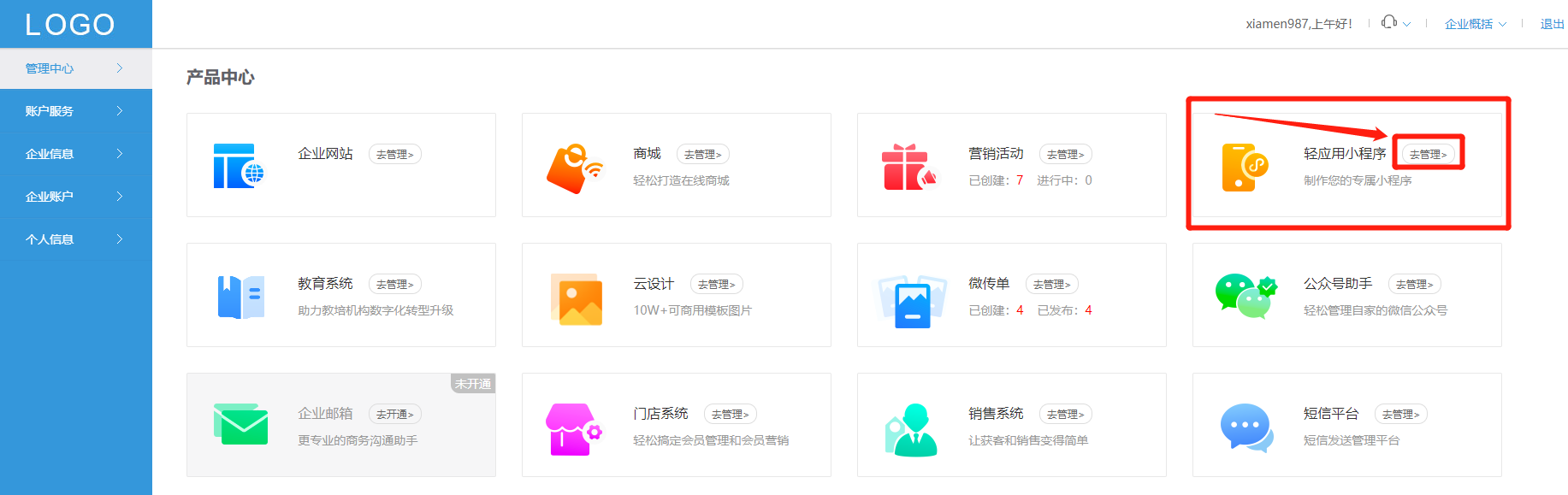The width and height of the screenshot is (1568, 495).
Task: Click the 企业邮箱 envelope icon
Action: [x=240, y=424]
